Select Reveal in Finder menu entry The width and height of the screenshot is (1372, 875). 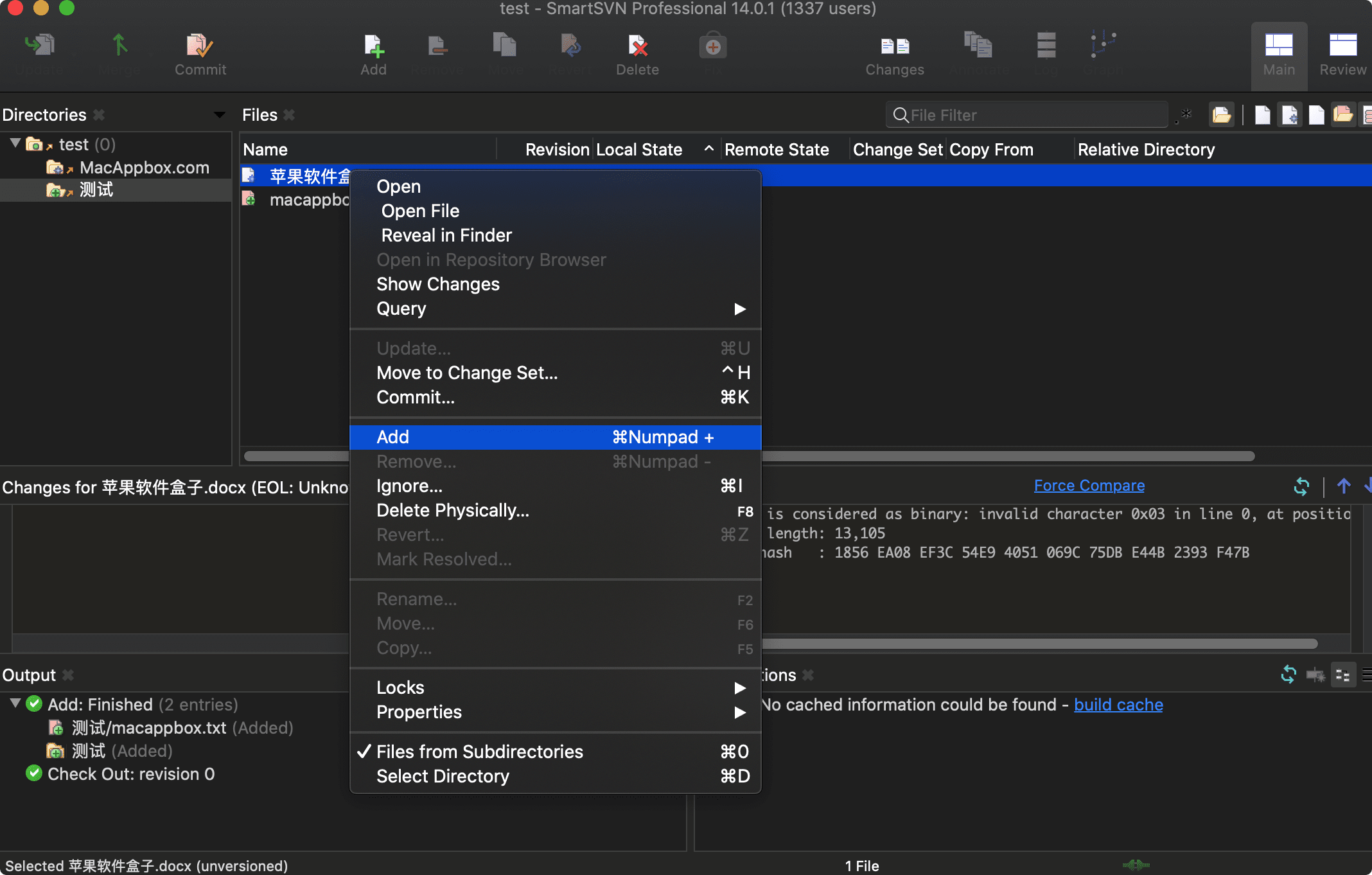[556, 236]
